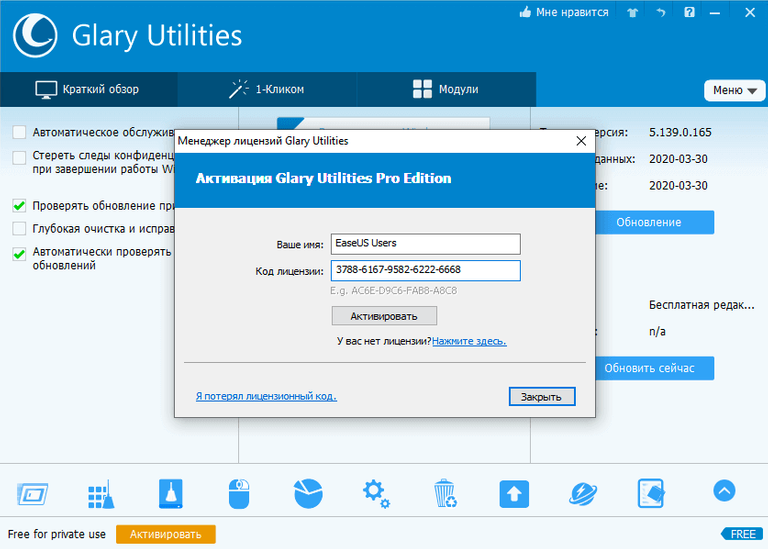Uncheck 'Проверять обновление при' checkbox
768x549 pixels.
tap(19, 206)
